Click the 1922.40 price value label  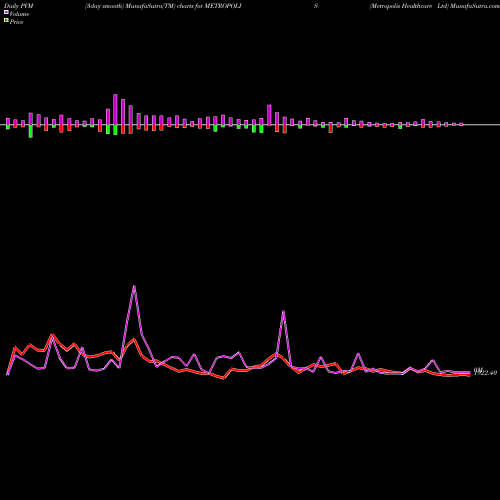point(486,373)
